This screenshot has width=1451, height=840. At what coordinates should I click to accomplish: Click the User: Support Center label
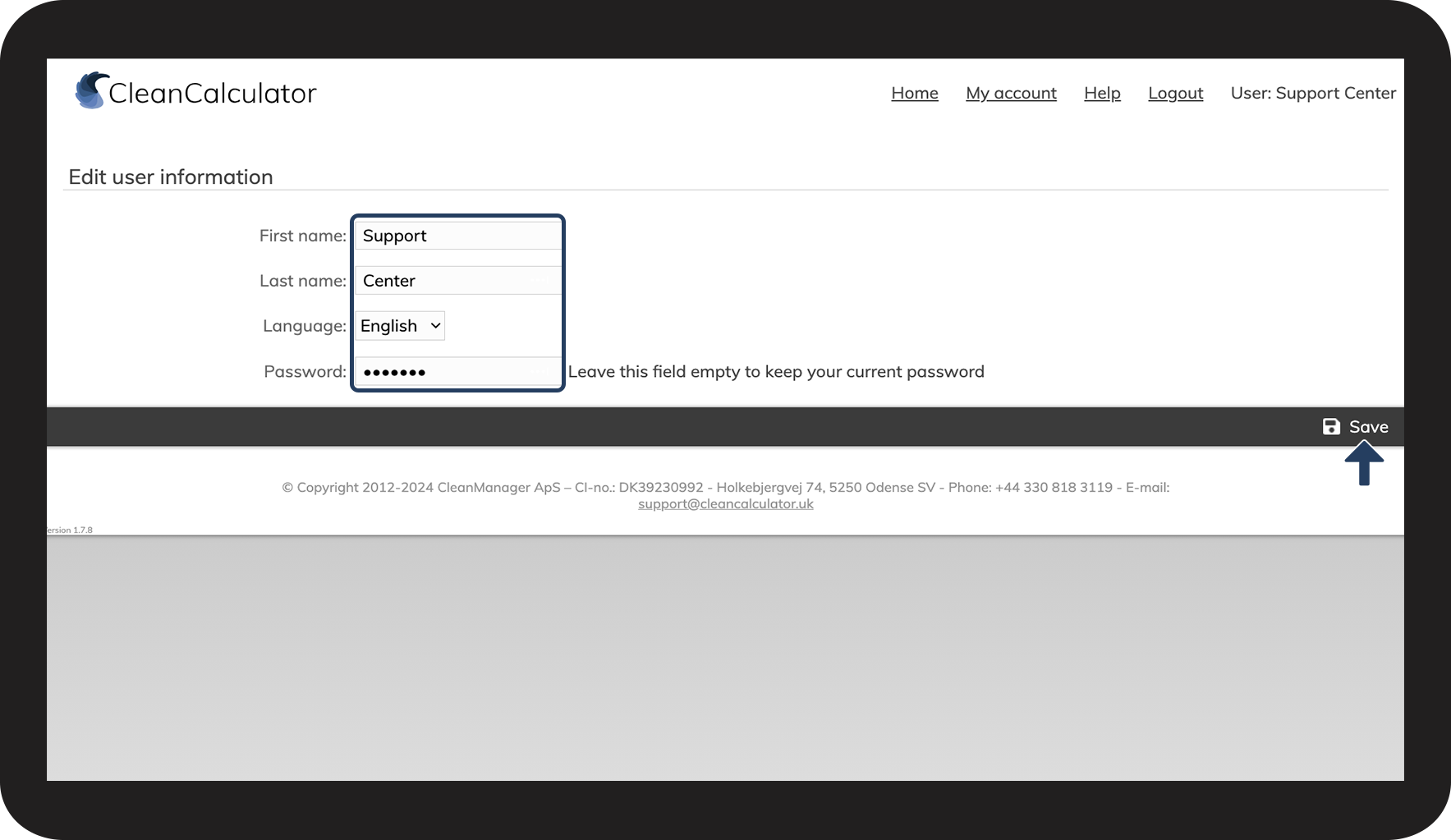point(1312,94)
